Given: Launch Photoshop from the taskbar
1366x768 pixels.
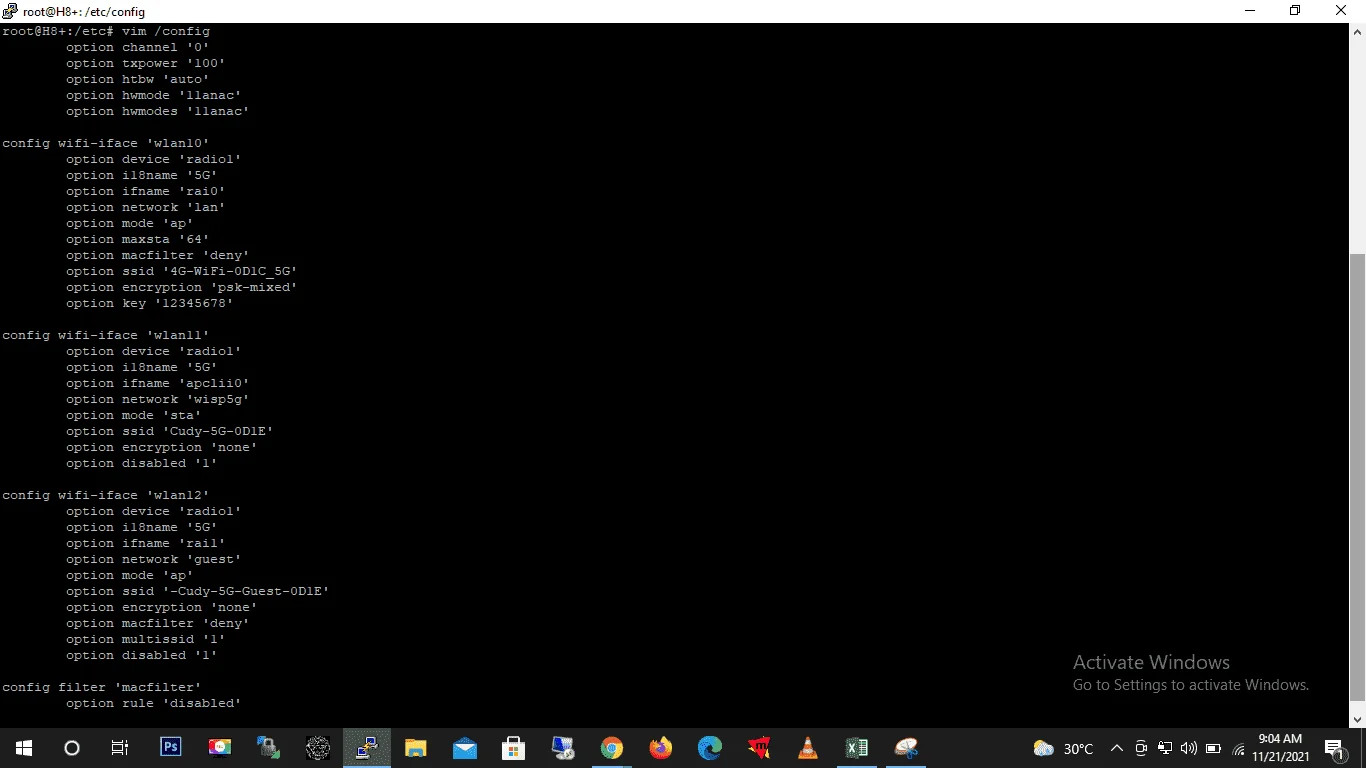Looking at the screenshot, I should [171, 748].
